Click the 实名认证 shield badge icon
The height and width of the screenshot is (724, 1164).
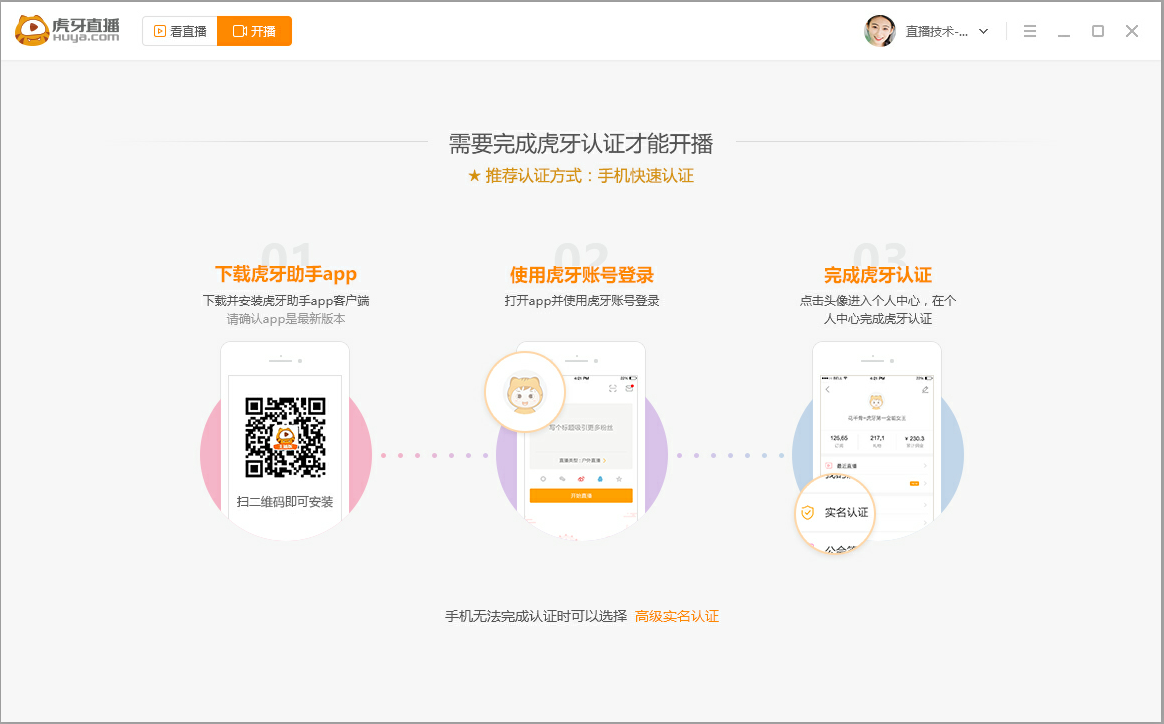coord(807,512)
